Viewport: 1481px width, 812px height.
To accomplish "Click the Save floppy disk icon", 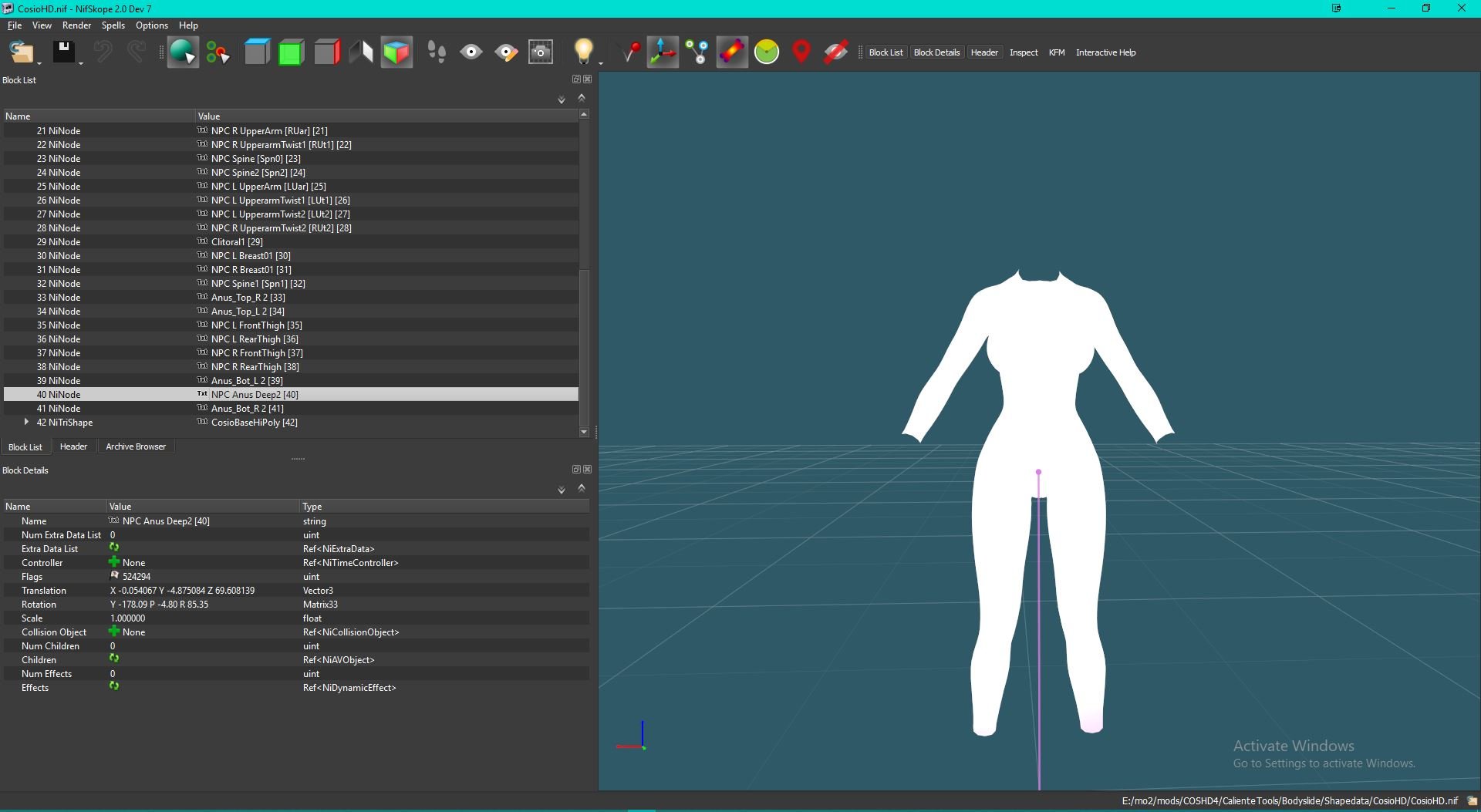I will click(63, 52).
